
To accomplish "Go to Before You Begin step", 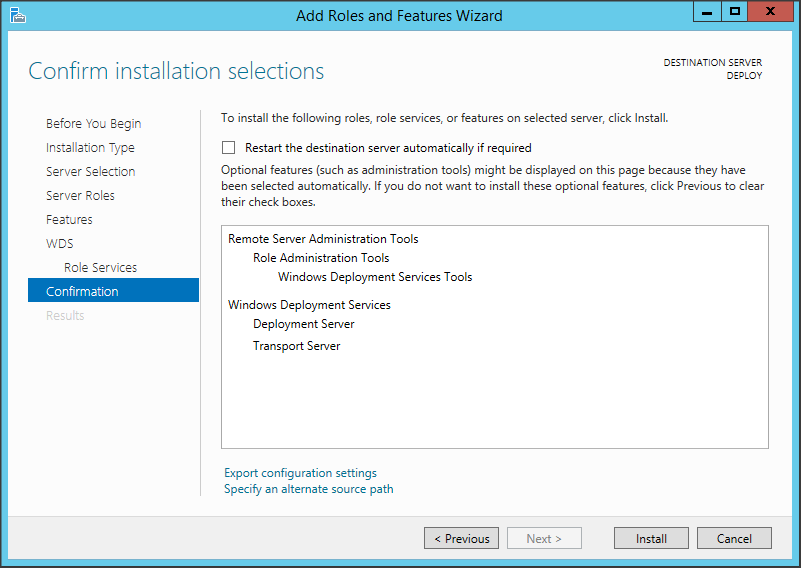I will tap(93, 123).
